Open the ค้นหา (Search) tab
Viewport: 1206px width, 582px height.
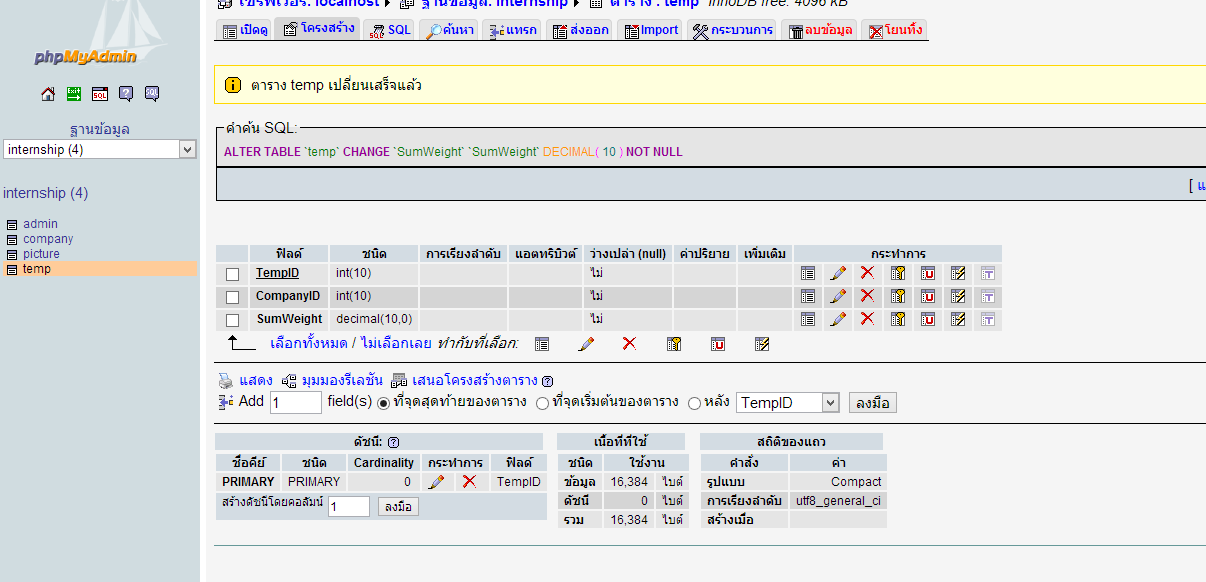tap(450, 30)
